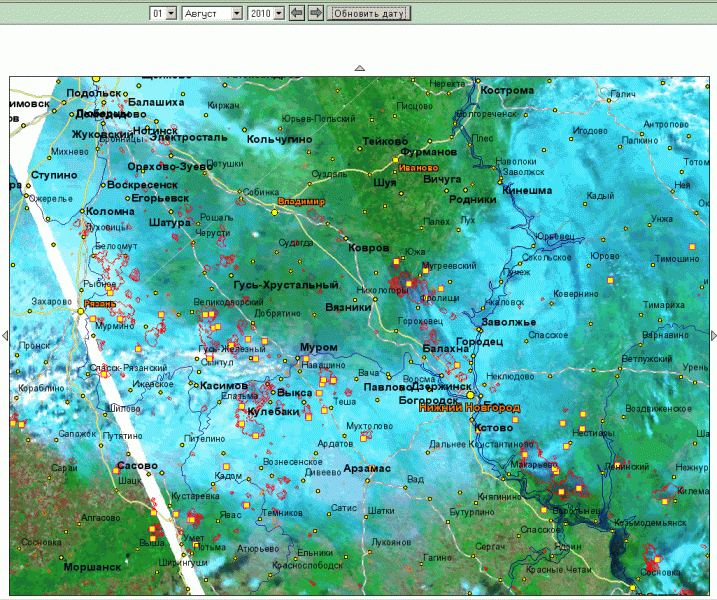
Task: Advance to next date with right arrow
Action: (x=315, y=13)
